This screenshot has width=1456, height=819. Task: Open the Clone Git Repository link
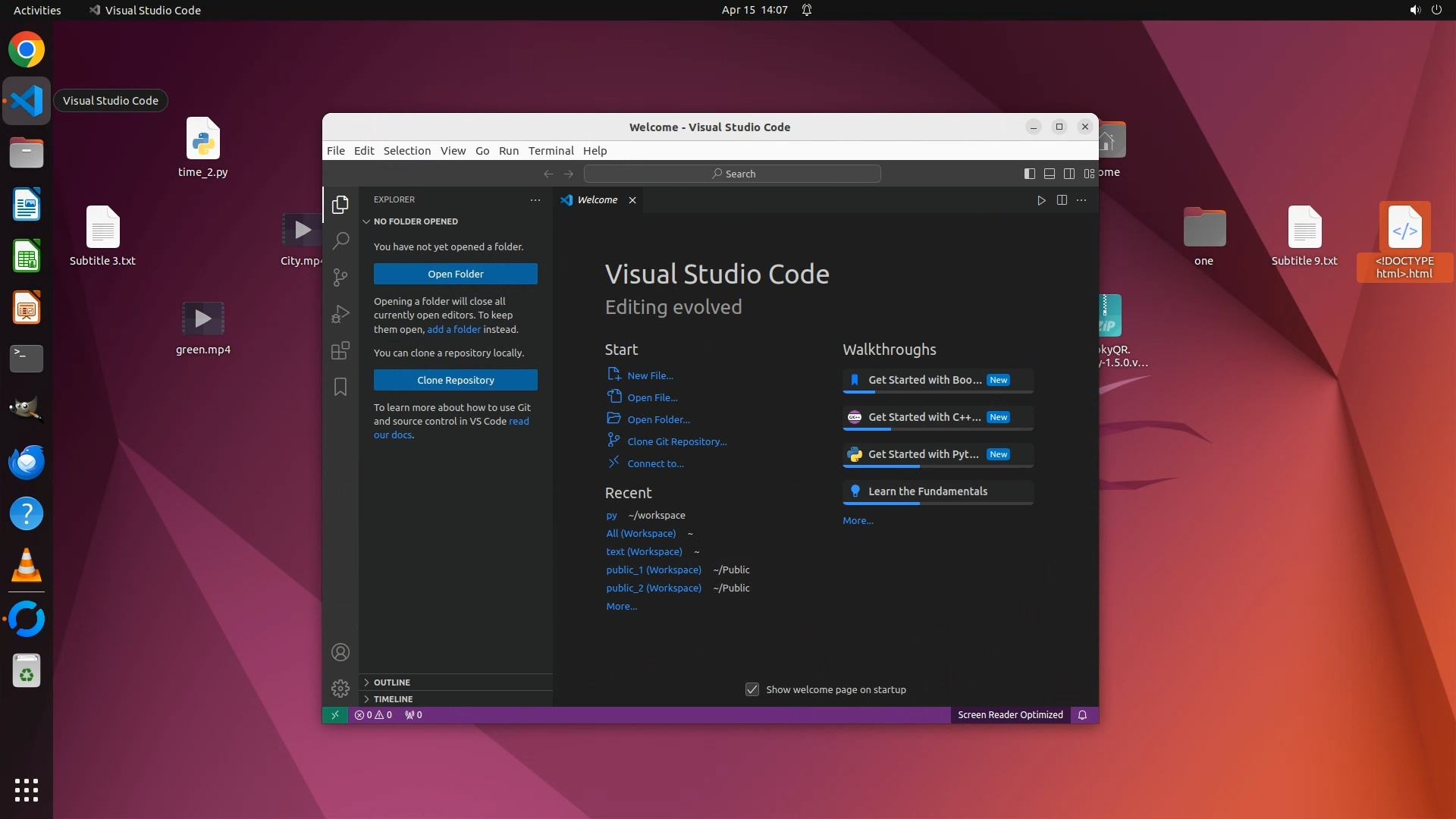pos(676,441)
